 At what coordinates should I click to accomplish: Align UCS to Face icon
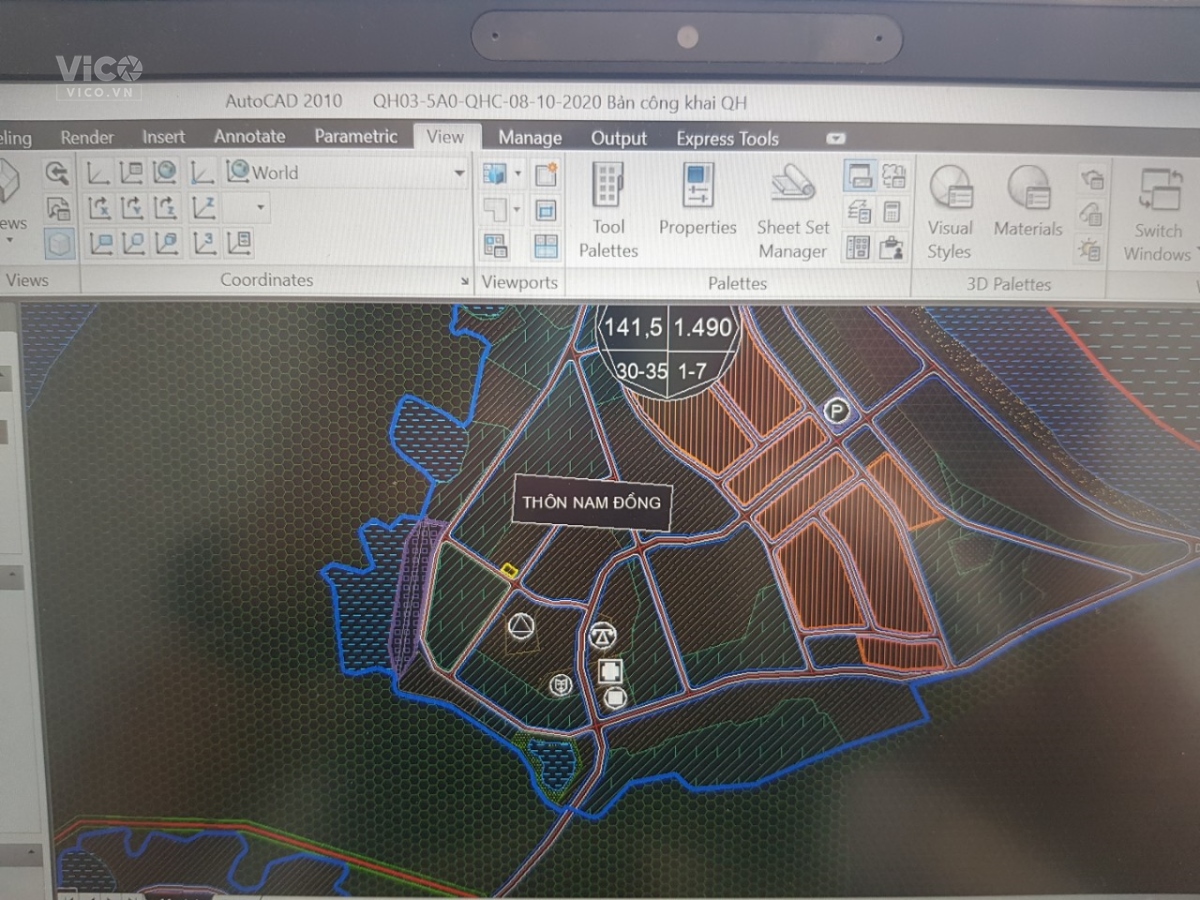[167, 243]
